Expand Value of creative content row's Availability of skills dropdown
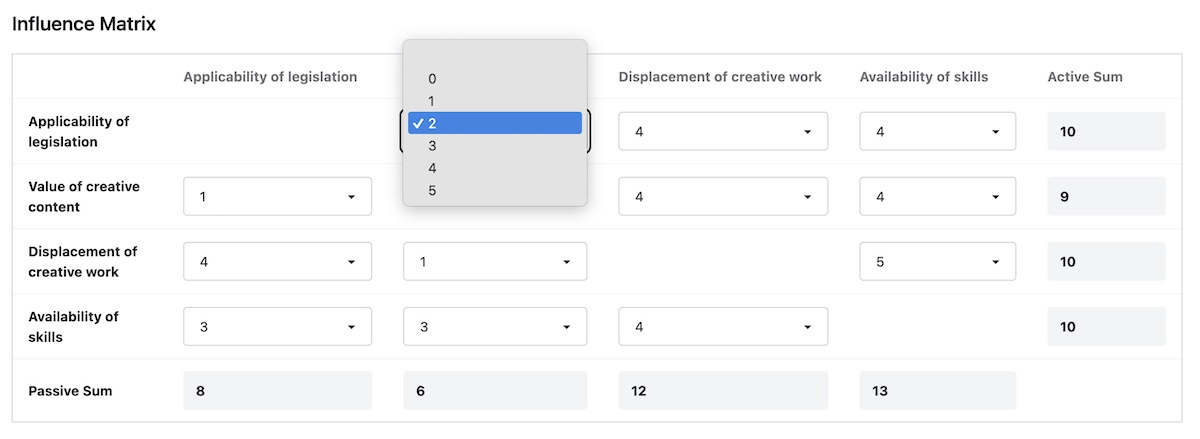1200x439 pixels. point(937,196)
